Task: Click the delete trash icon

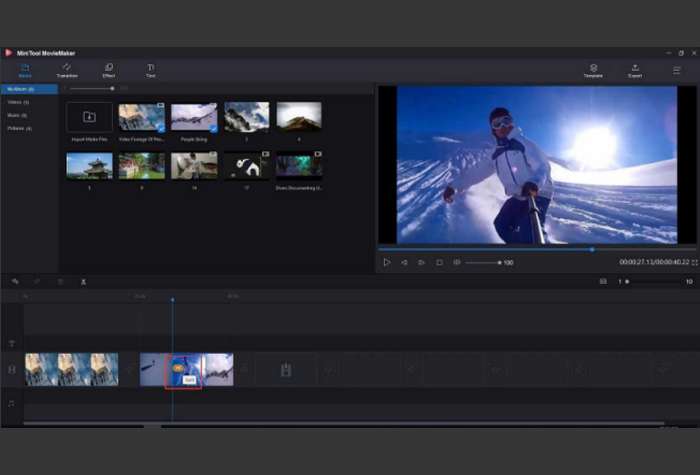Action: (60, 282)
